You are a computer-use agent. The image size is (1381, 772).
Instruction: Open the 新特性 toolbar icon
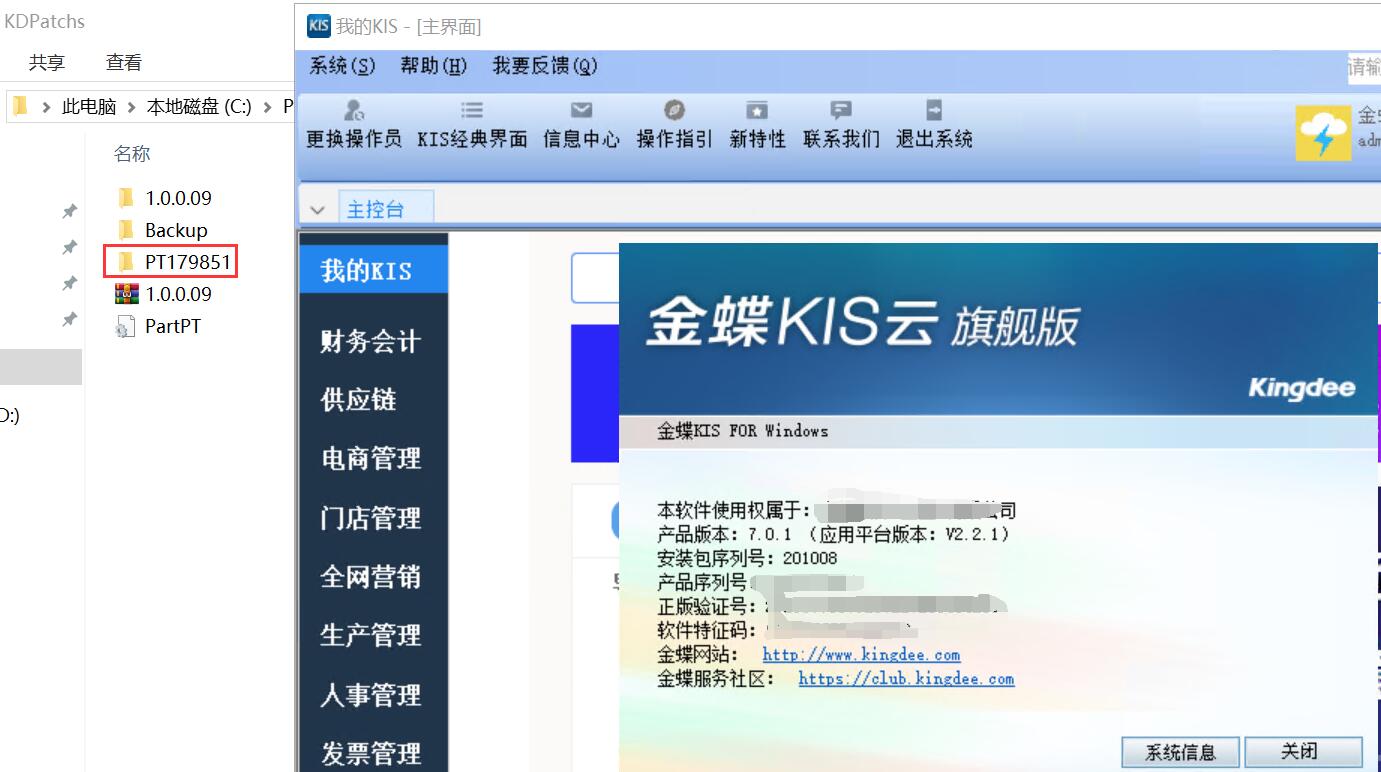tap(758, 110)
